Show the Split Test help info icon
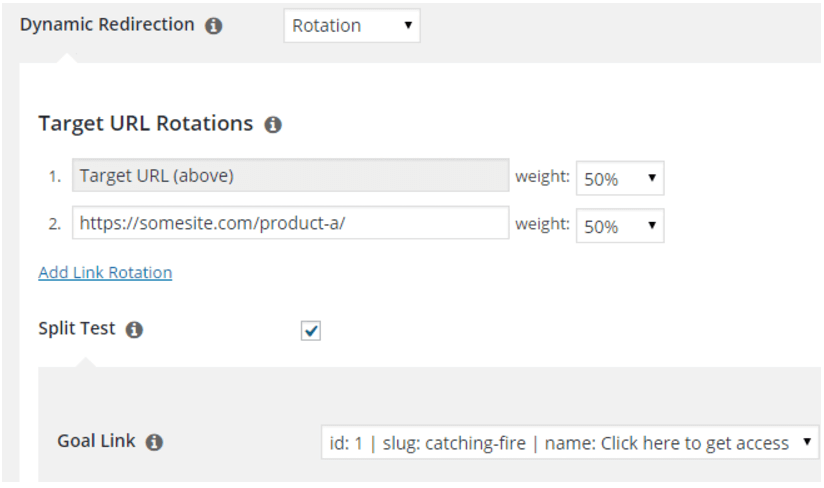Image resolution: width=824 pixels, height=488 pixels. (x=134, y=330)
